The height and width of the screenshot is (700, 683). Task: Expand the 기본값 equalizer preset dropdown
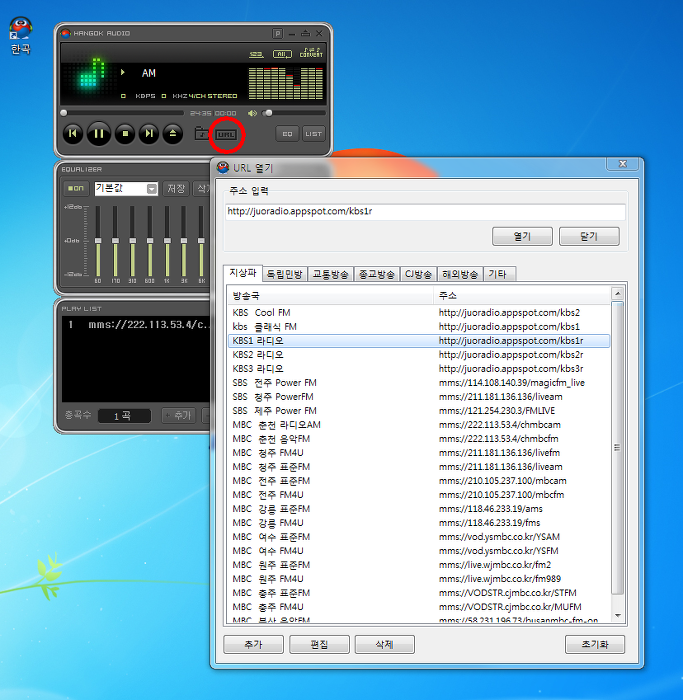[152, 189]
